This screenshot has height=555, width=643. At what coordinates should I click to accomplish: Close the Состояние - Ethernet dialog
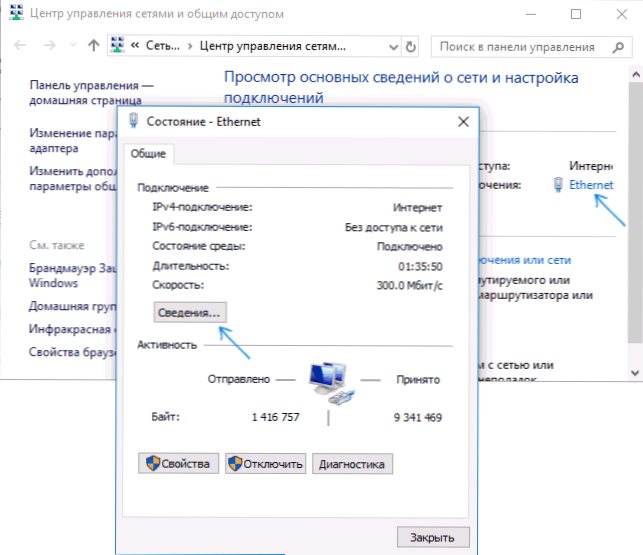[x=463, y=121]
